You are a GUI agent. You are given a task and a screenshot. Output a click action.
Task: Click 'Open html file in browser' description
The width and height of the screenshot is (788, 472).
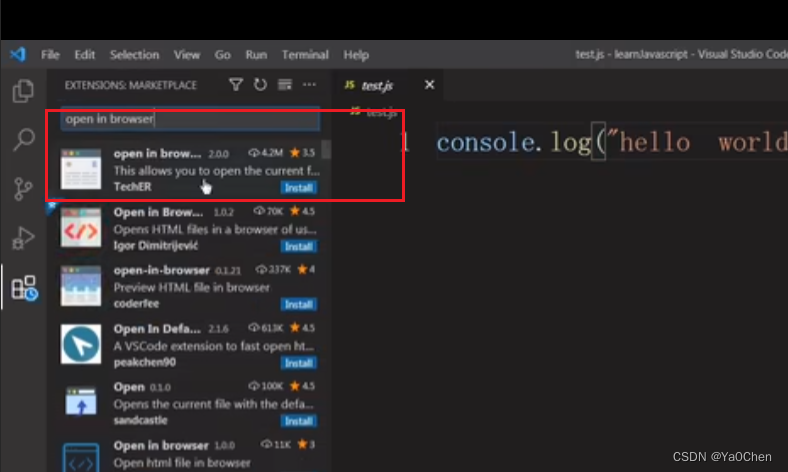182,463
